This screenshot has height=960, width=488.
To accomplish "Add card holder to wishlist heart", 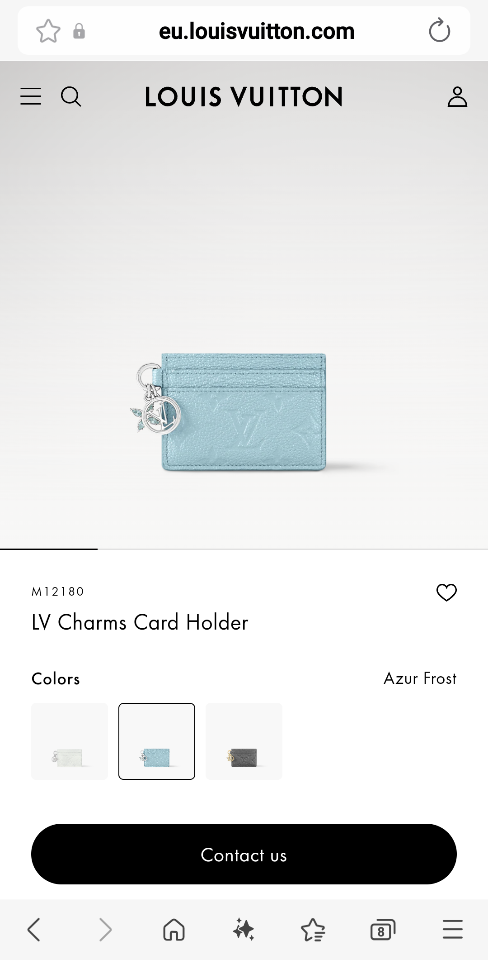I will click(x=446, y=592).
